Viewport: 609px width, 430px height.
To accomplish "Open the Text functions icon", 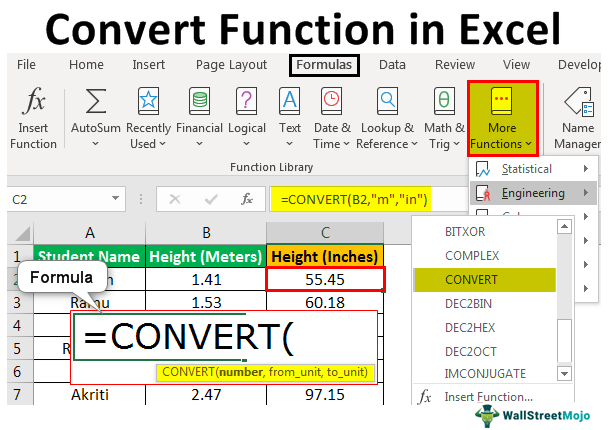I will click(290, 101).
